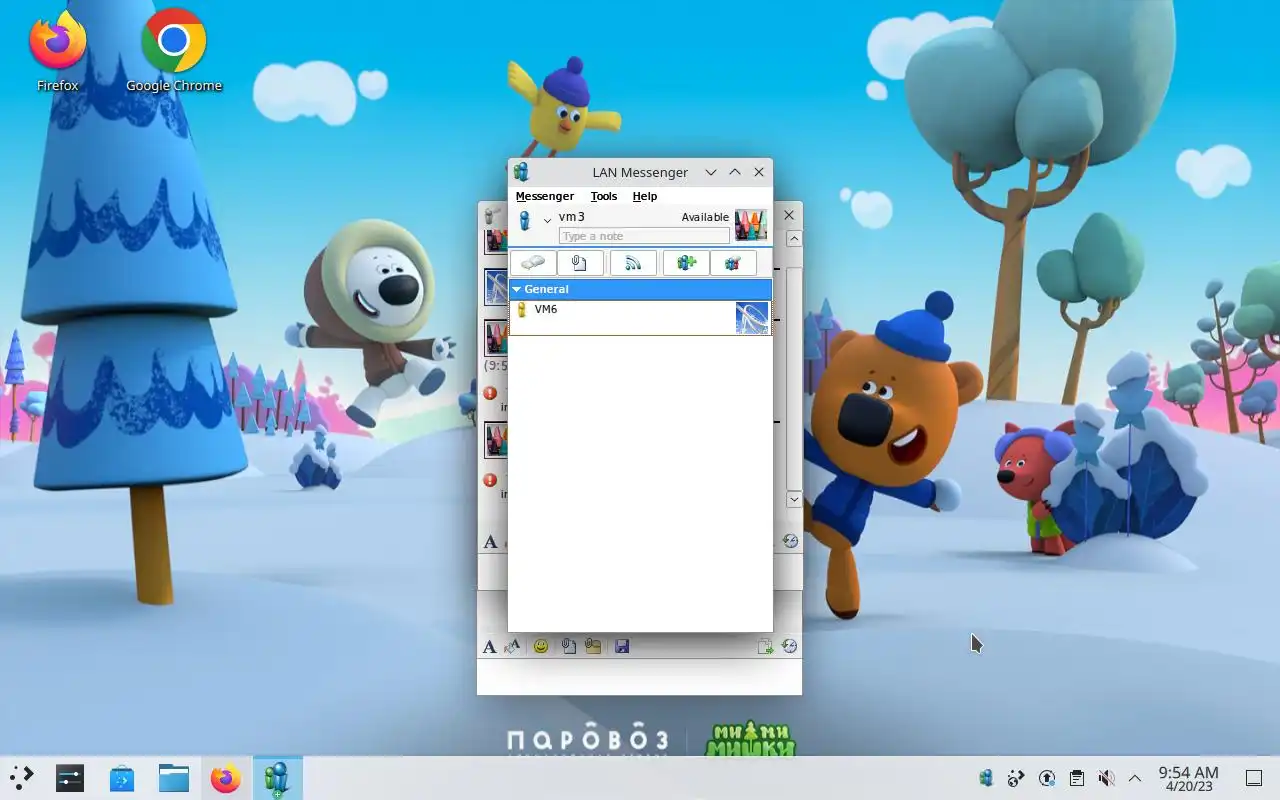Click the Type a note field
This screenshot has width=1280, height=800.
tap(644, 236)
